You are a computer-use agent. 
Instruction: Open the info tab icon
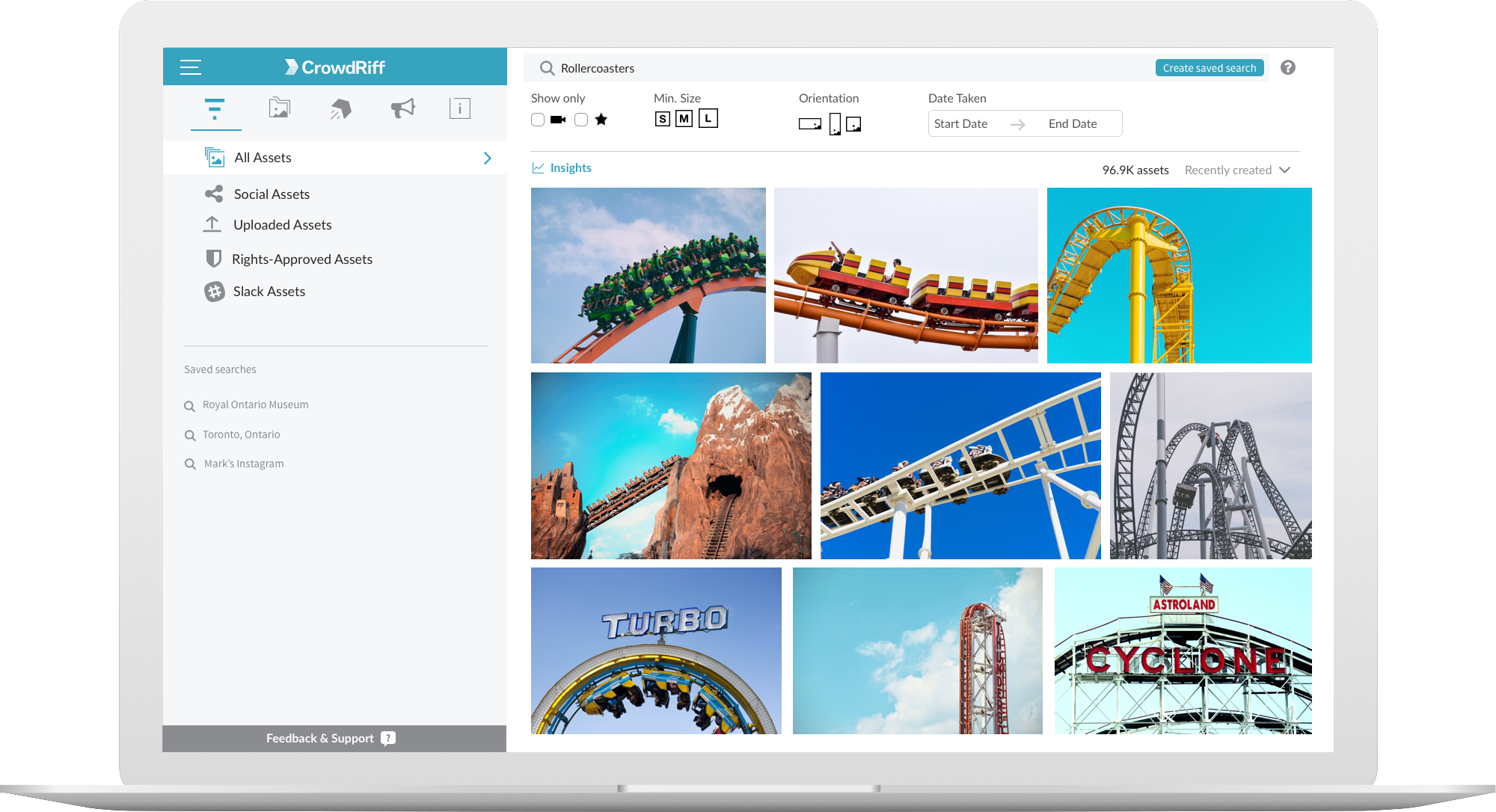coord(460,108)
